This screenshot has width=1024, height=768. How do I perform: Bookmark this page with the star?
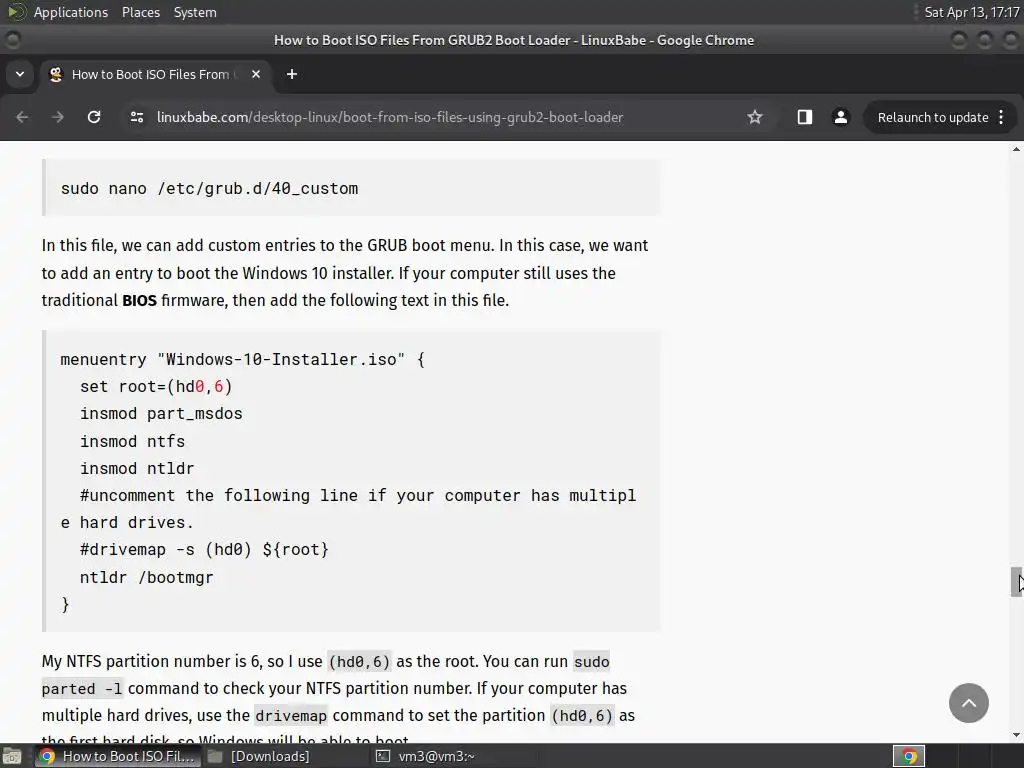755,117
